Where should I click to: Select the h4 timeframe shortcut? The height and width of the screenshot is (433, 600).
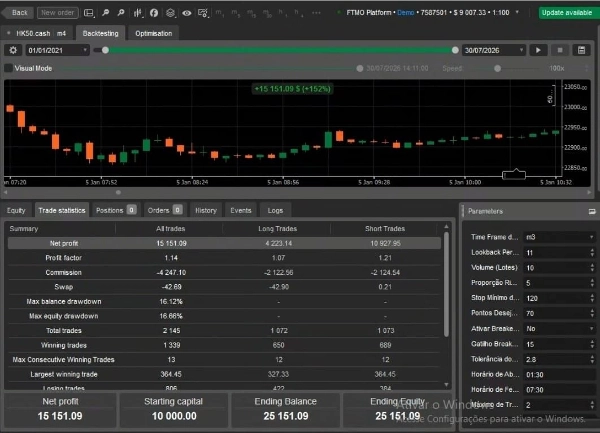(298, 13)
